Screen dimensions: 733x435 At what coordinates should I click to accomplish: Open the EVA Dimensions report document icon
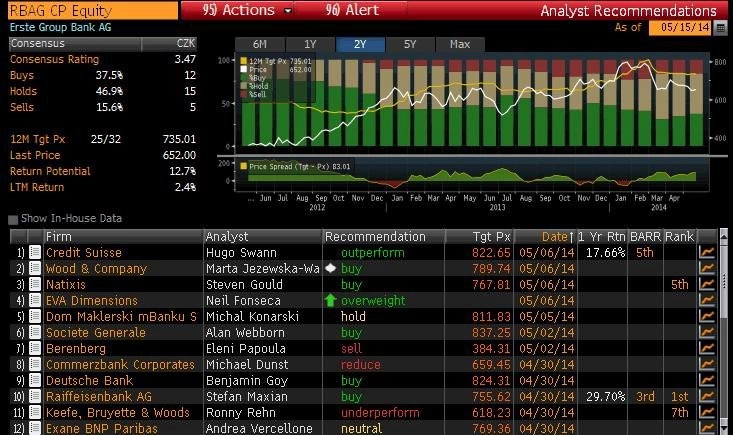[35, 300]
